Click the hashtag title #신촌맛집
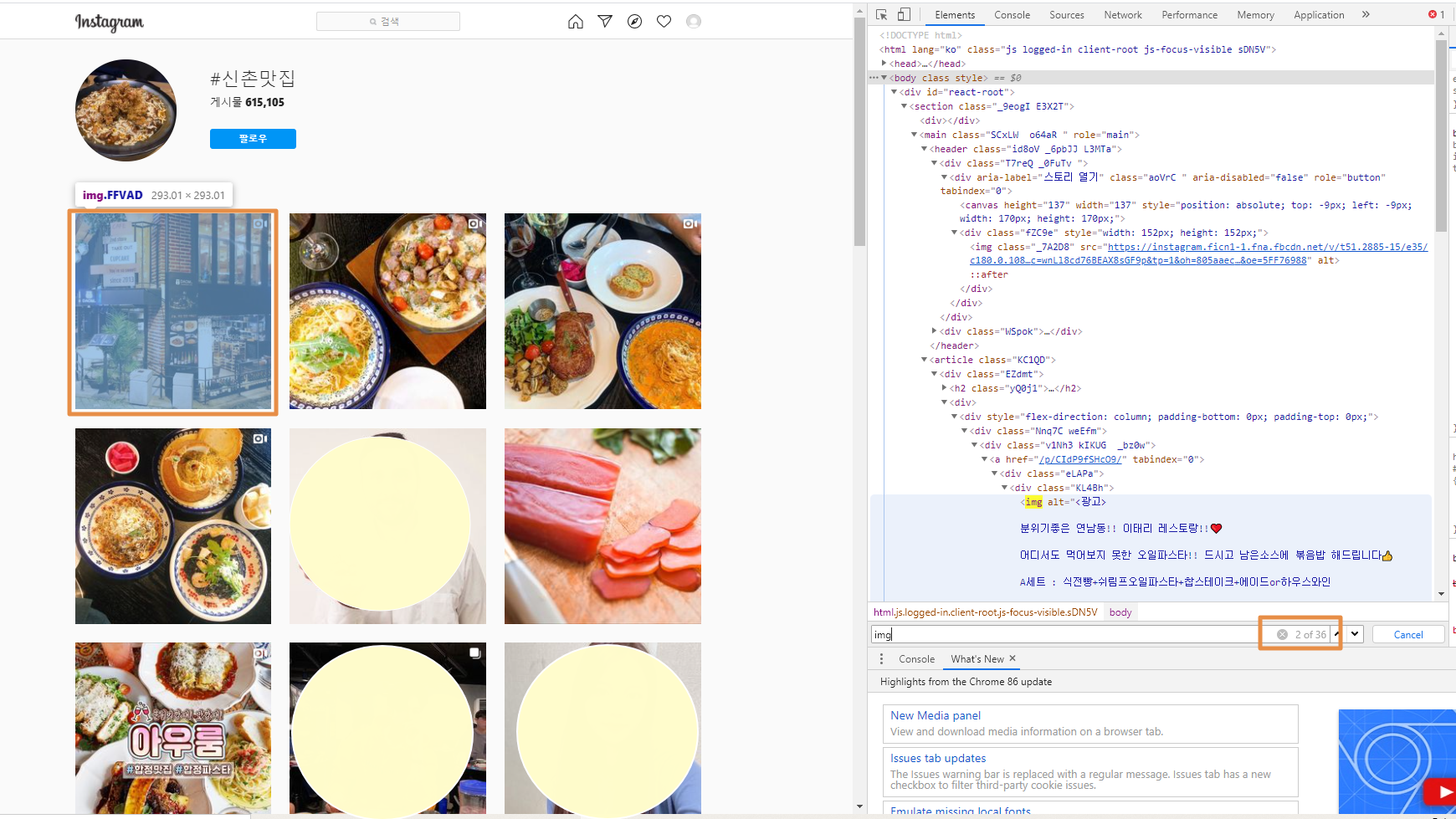The width and height of the screenshot is (1456, 819). point(253,79)
